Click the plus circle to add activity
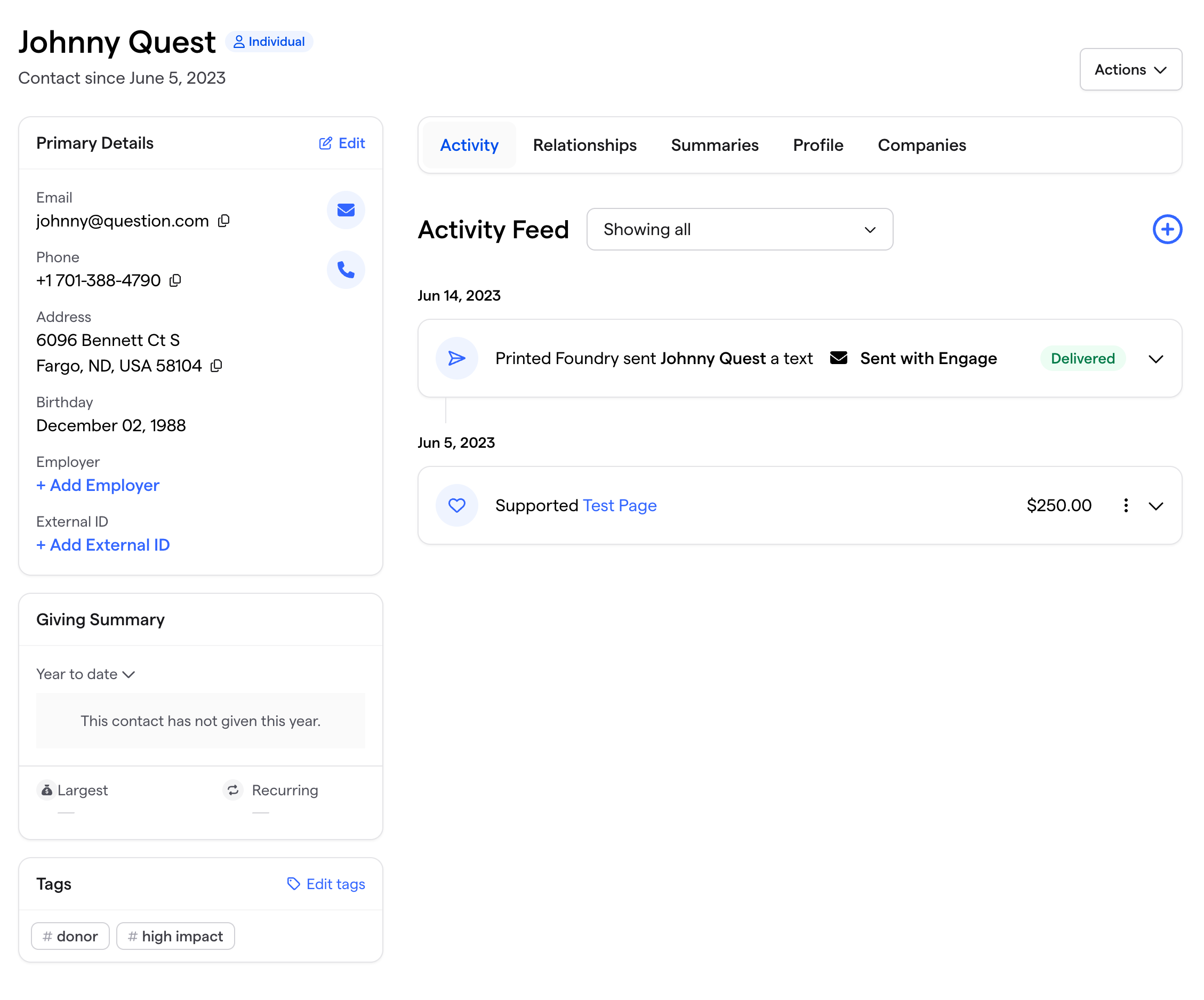 coord(1167,229)
